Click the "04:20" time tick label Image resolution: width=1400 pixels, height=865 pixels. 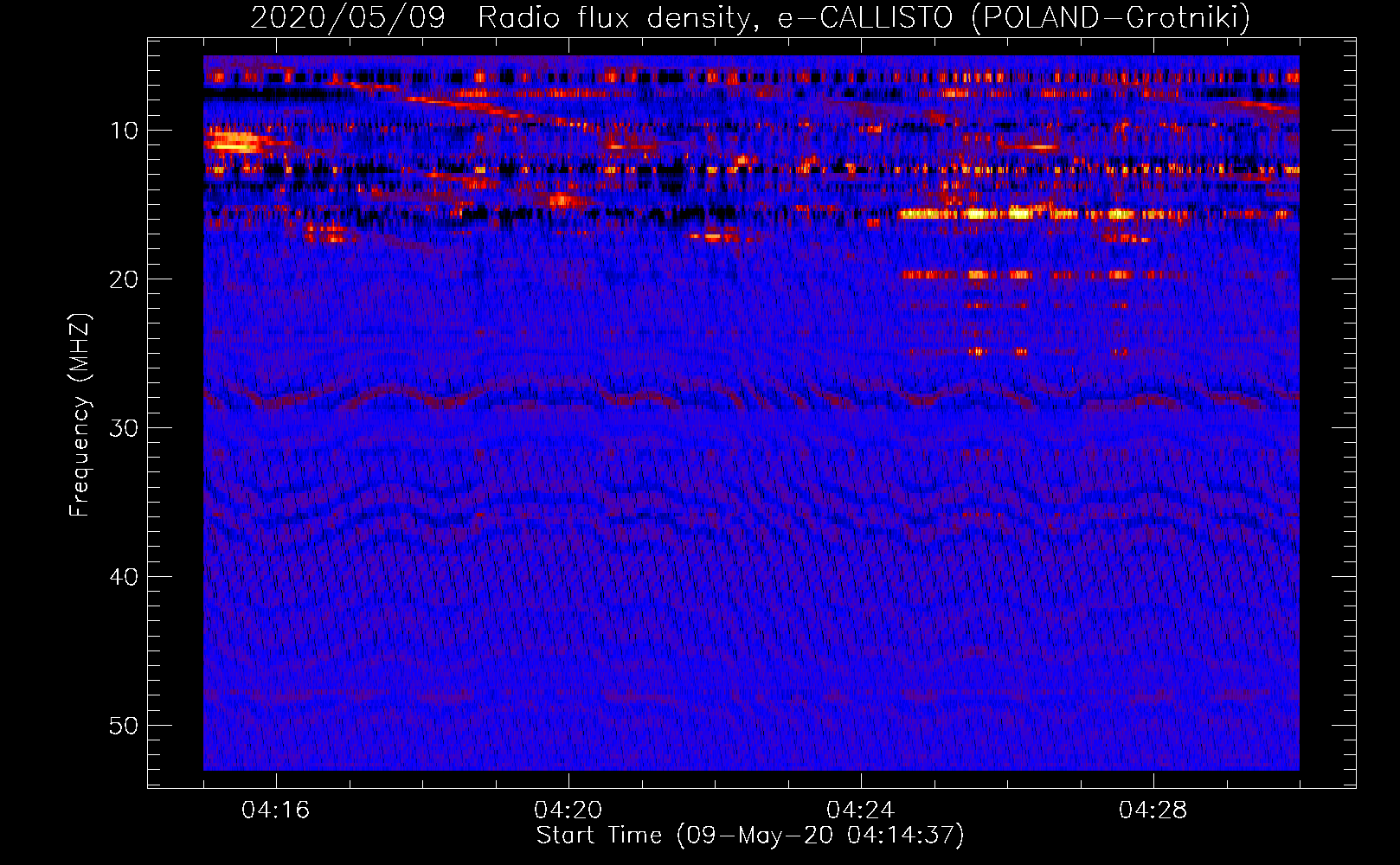(x=568, y=811)
